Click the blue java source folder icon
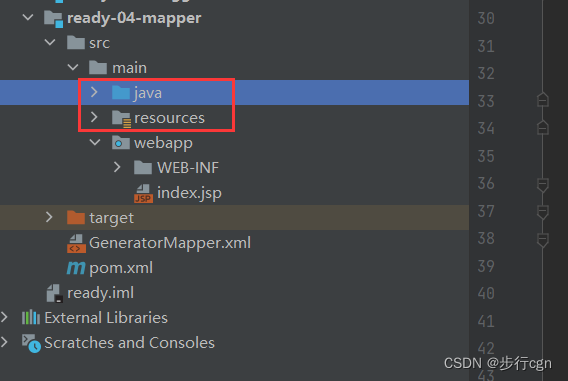This screenshot has width=568, height=381. pos(121,93)
